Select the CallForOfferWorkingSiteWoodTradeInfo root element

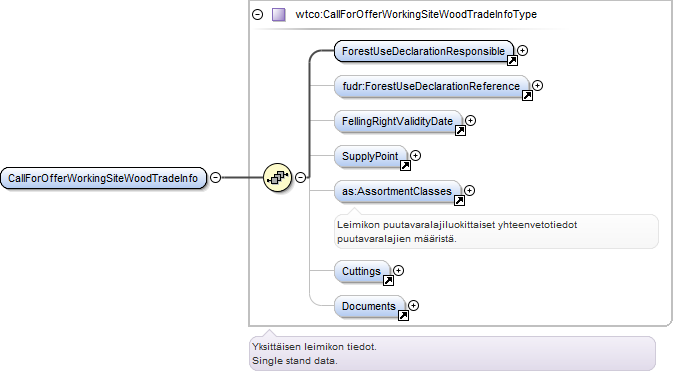pyautogui.click(x=103, y=178)
